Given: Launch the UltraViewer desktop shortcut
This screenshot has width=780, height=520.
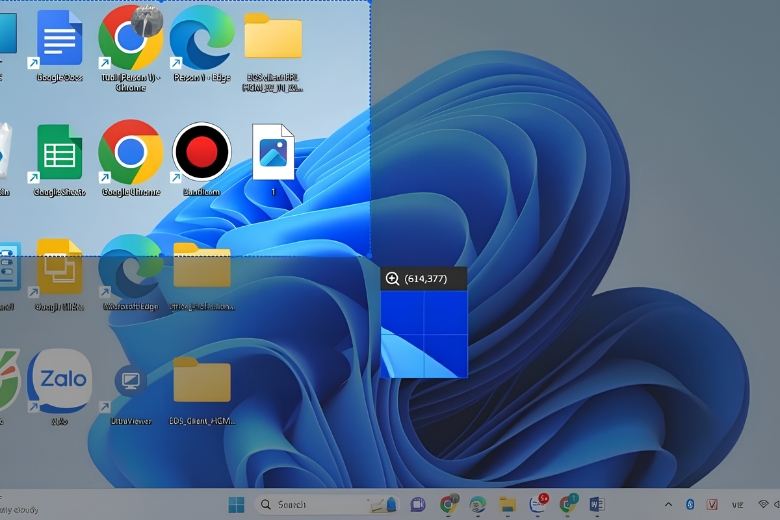Looking at the screenshot, I should point(131,393).
